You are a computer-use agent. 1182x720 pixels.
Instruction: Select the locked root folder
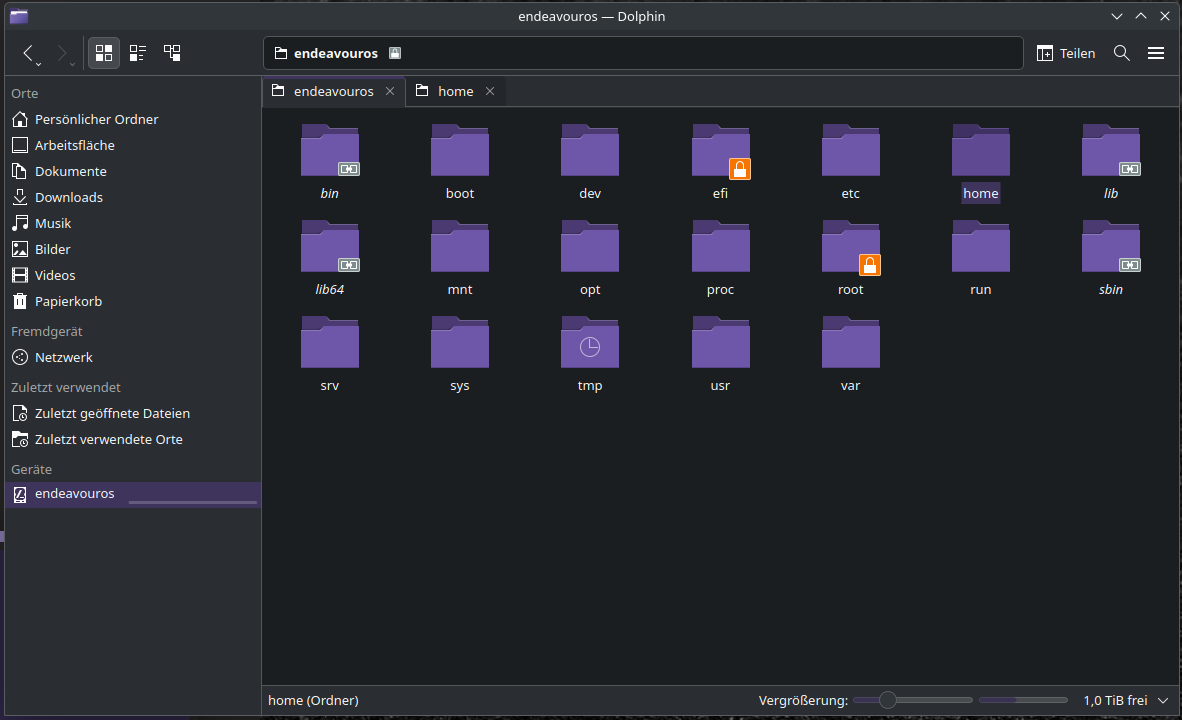pyautogui.click(x=850, y=249)
